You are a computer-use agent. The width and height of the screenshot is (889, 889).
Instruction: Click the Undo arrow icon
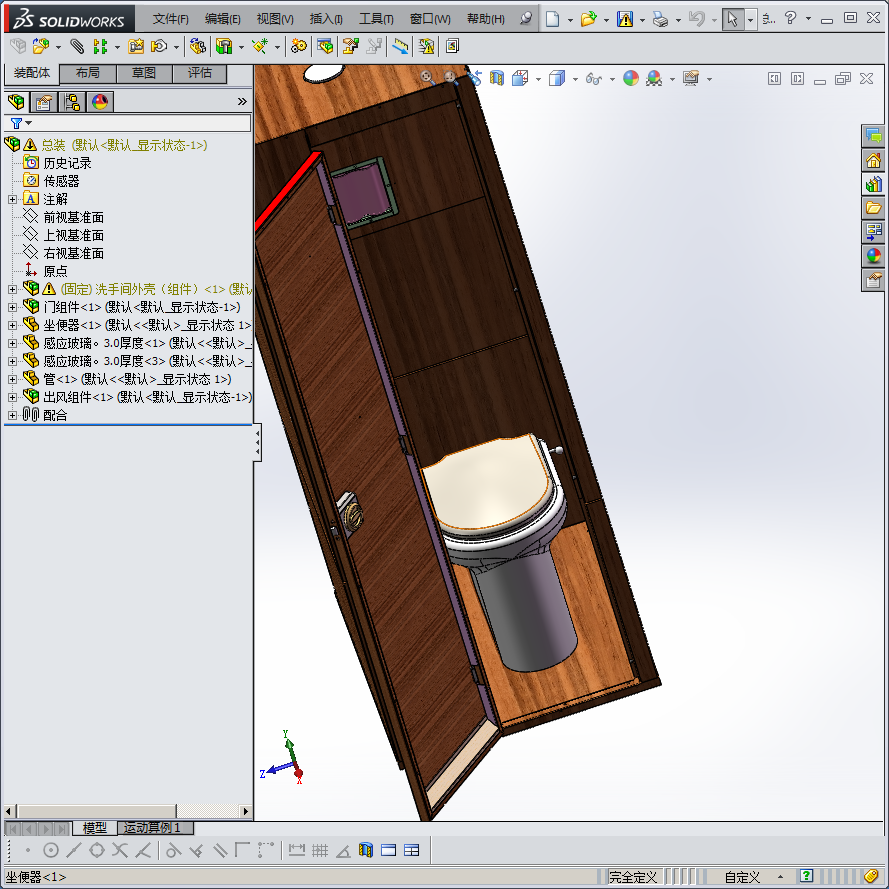[697, 19]
